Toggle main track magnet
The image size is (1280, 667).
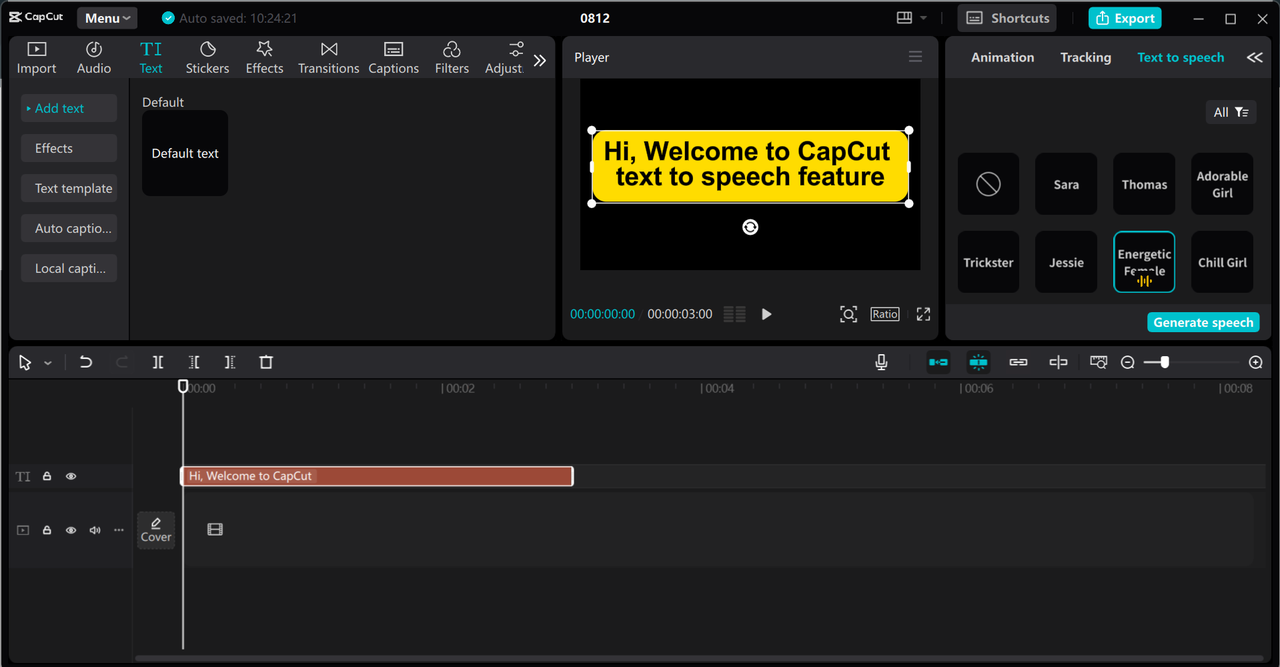[x=938, y=362]
